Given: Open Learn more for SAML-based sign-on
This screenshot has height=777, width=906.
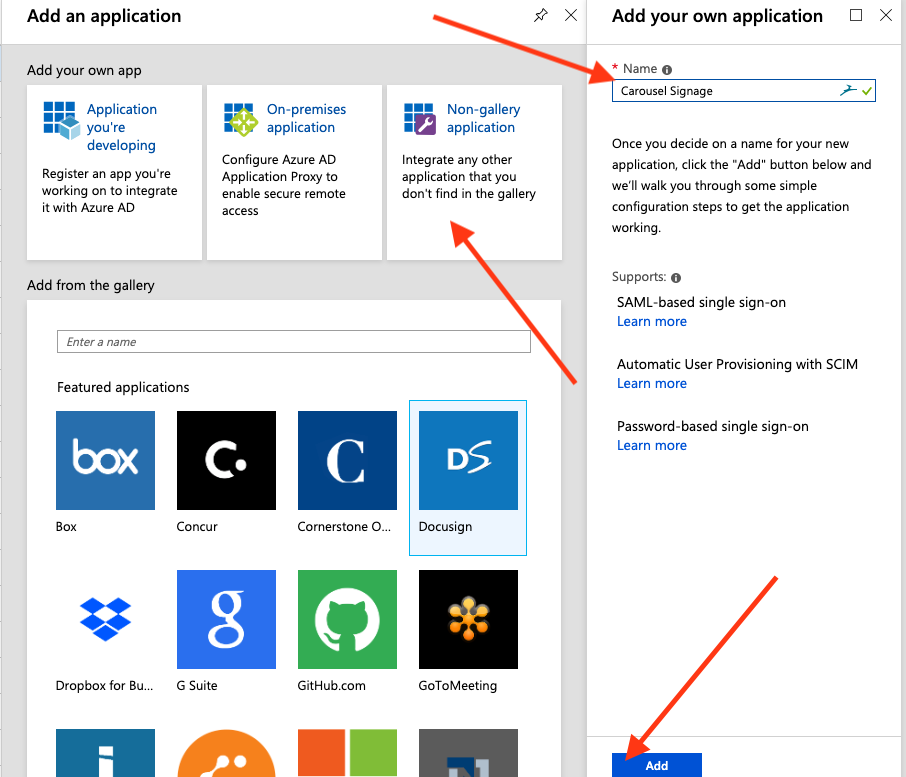Looking at the screenshot, I should tap(652, 322).
